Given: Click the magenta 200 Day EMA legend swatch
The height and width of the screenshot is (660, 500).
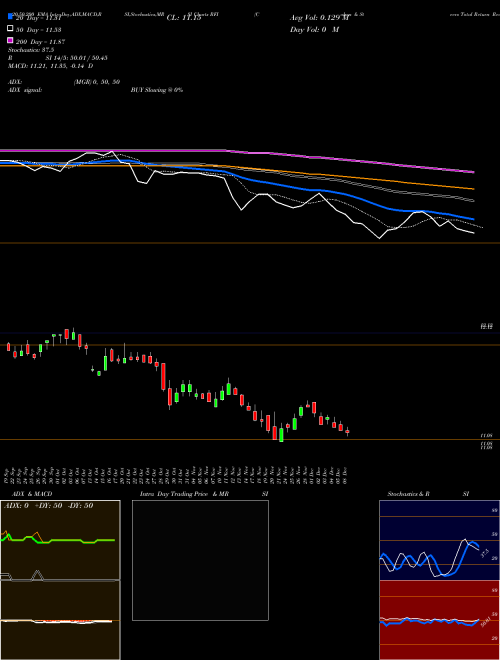Looking at the screenshot, I should click(x=10, y=40).
